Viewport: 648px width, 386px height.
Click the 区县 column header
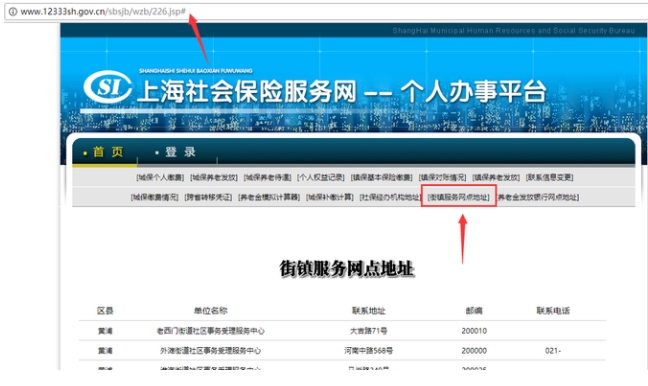coord(105,311)
